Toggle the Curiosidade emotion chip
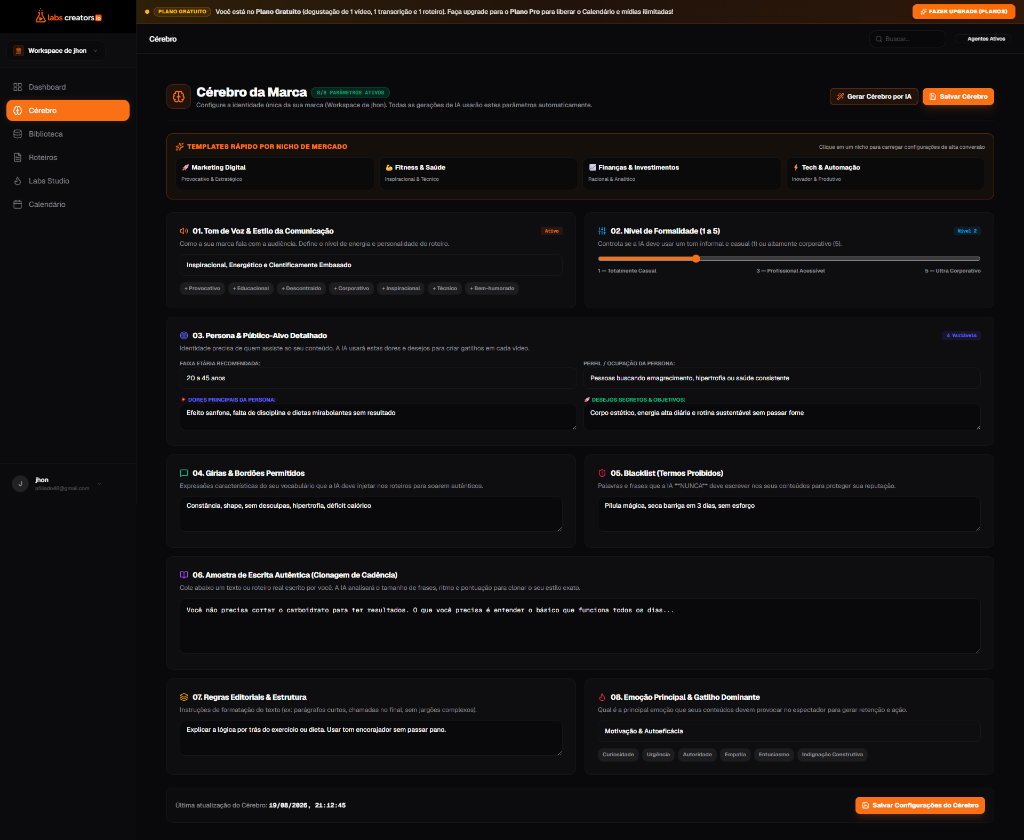This screenshot has height=840, width=1024. [x=618, y=755]
